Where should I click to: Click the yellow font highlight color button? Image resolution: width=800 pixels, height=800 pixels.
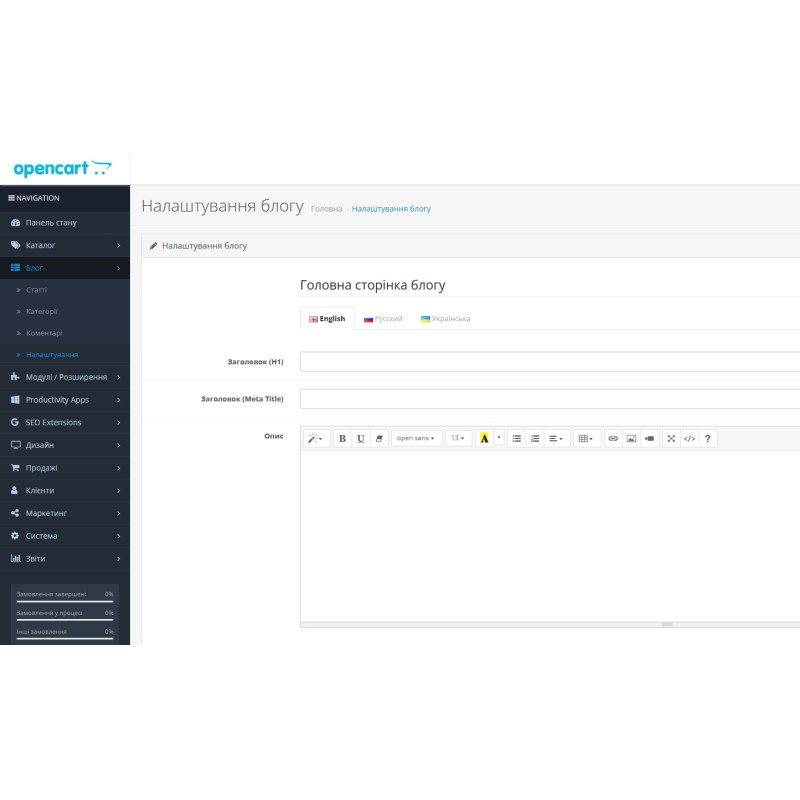484,438
